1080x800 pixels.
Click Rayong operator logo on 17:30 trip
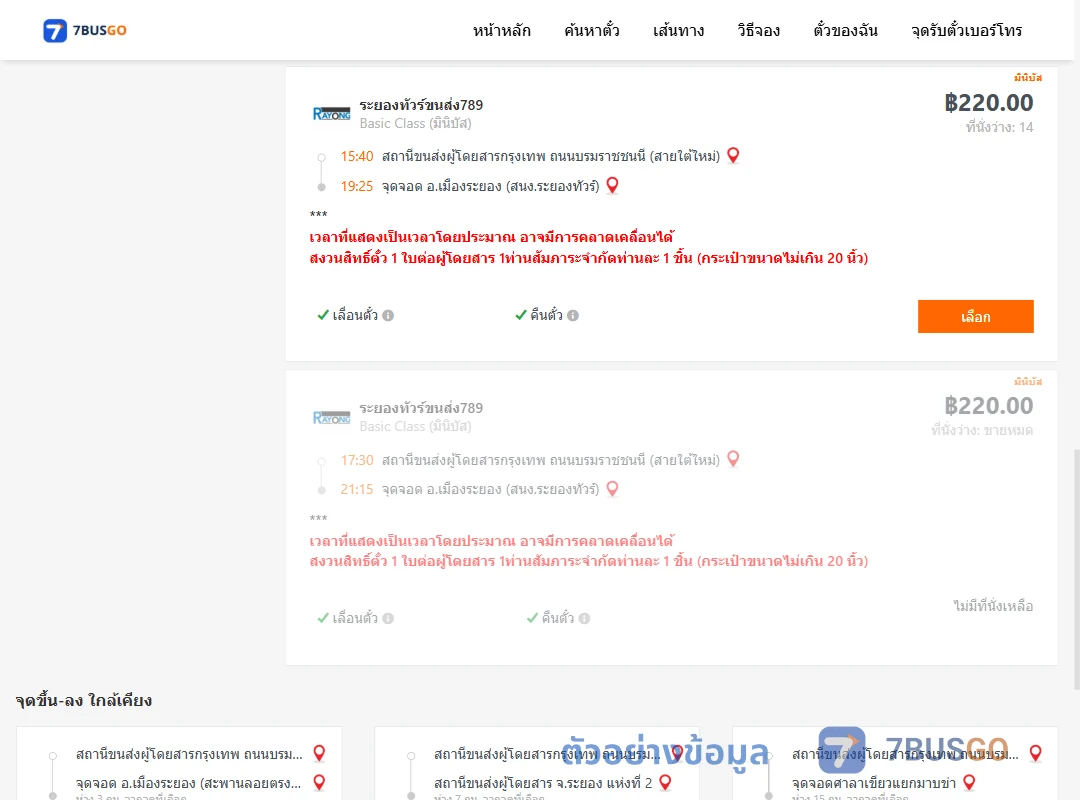331,418
